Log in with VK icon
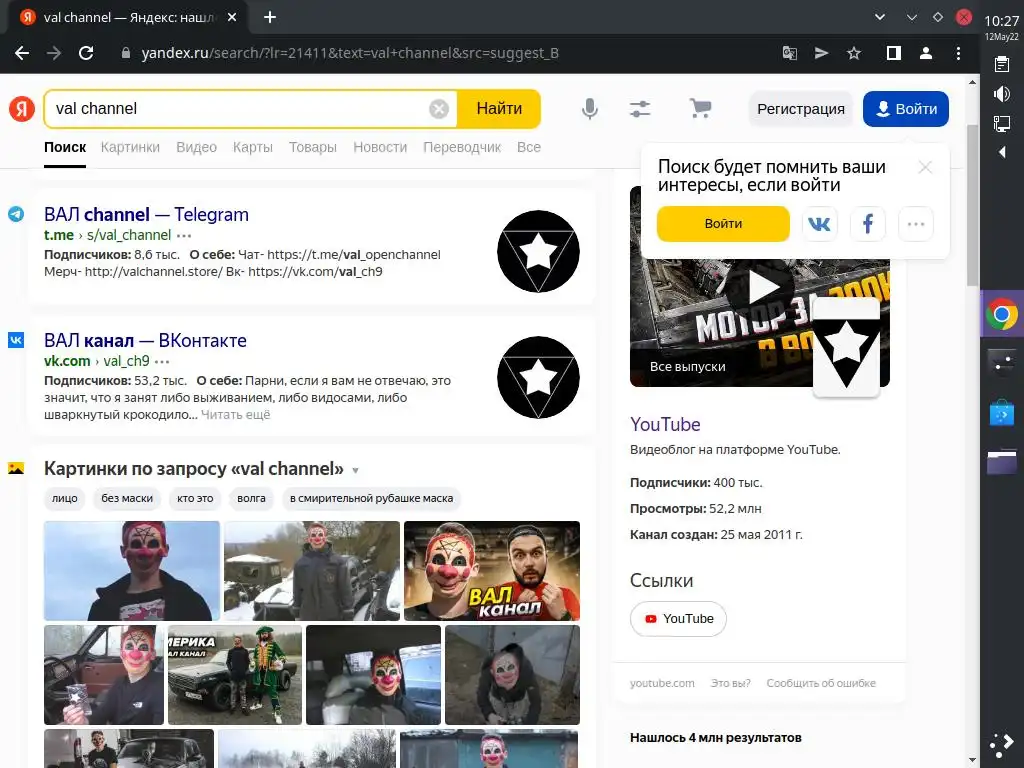Screen dimensions: 1024x768 [x=820, y=224]
